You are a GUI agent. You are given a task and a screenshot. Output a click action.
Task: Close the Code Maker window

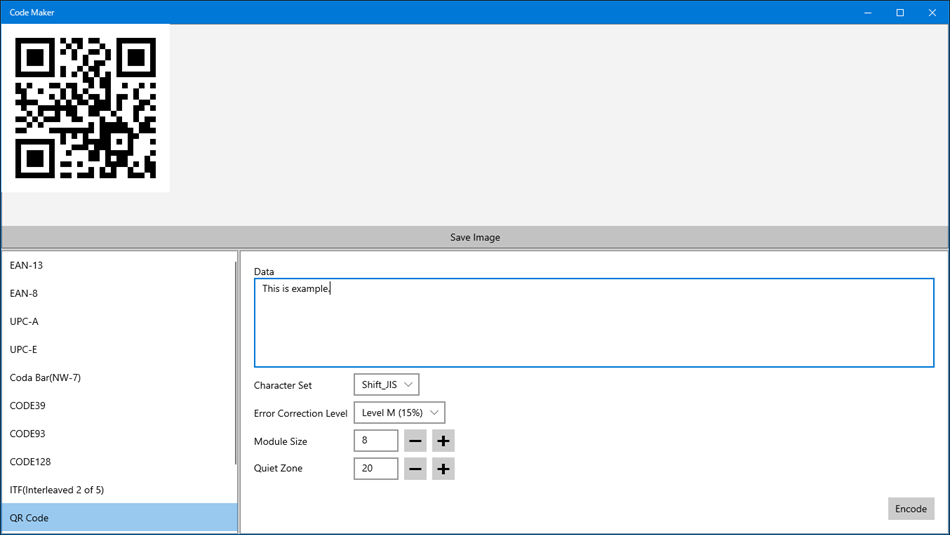932,12
